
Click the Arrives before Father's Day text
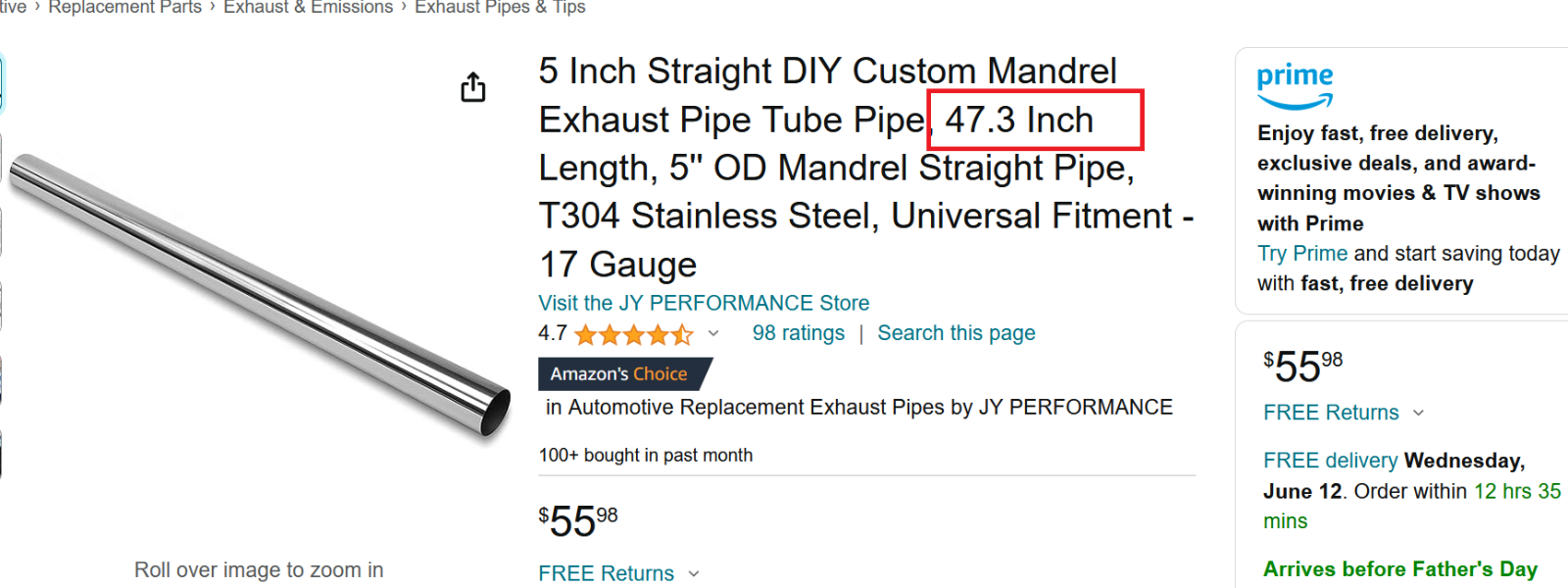pyautogui.click(x=1399, y=569)
